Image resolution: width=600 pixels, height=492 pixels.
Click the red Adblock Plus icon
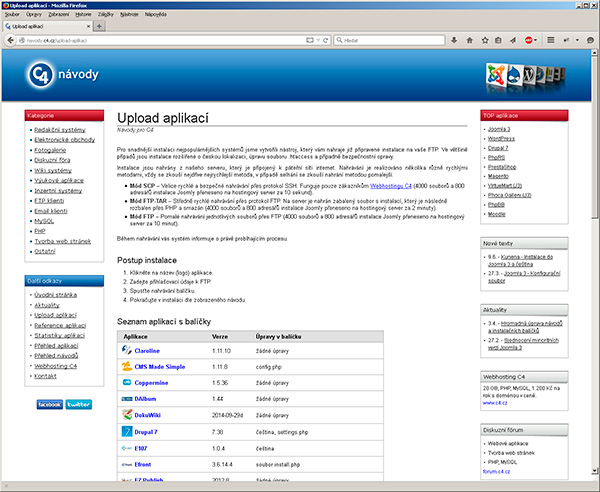[x=528, y=40]
